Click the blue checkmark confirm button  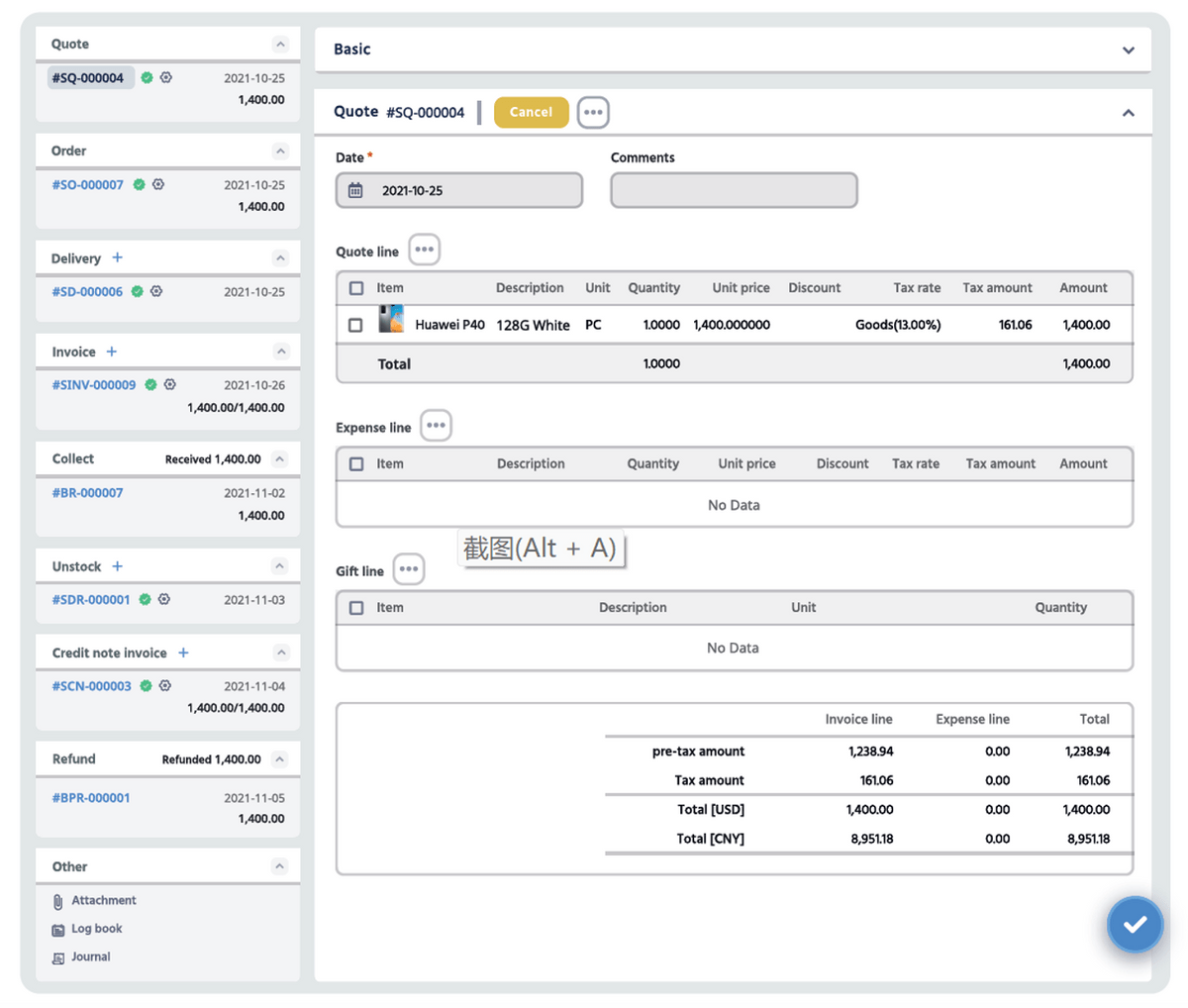[1135, 924]
